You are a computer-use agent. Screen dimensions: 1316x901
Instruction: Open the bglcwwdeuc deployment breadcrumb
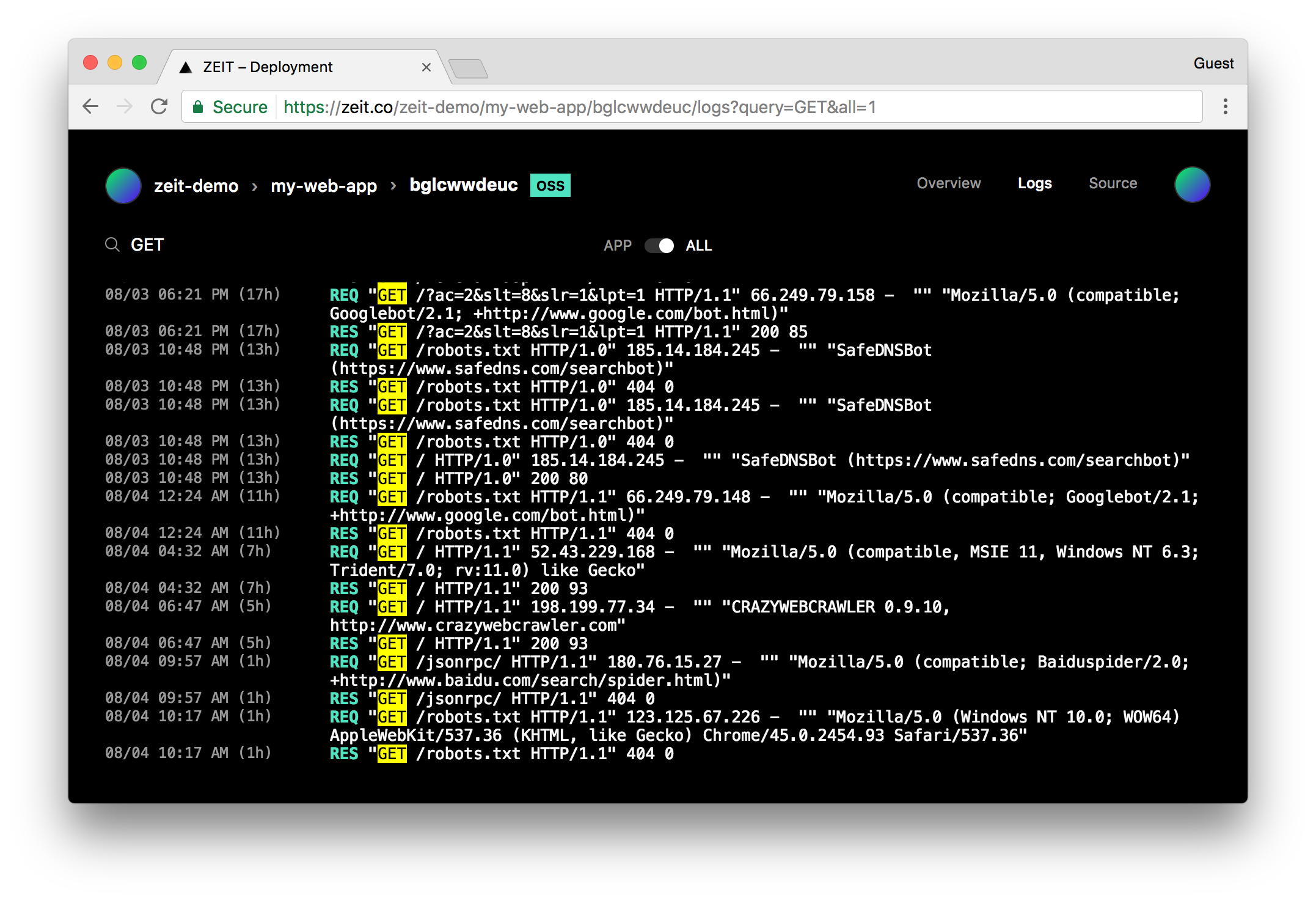pyautogui.click(x=464, y=185)
